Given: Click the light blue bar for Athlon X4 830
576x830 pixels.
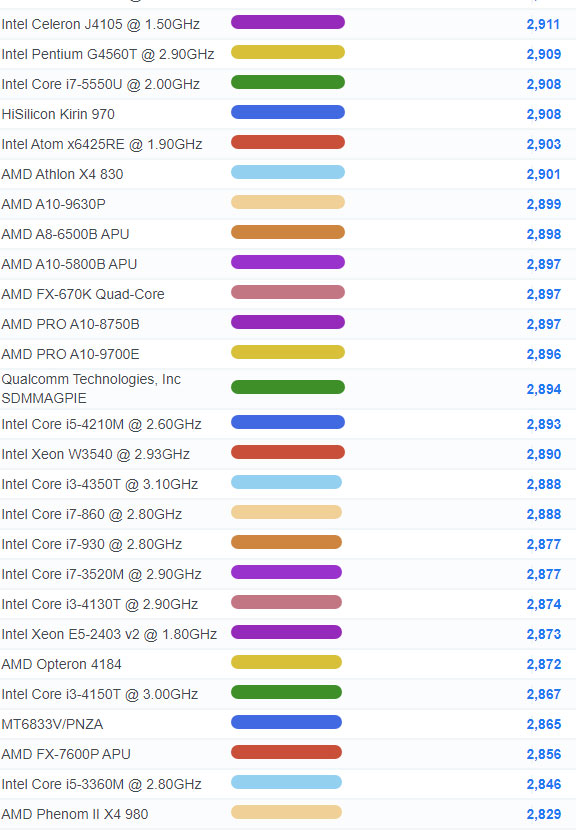Looking at the screenshot, I should point(288,172).
